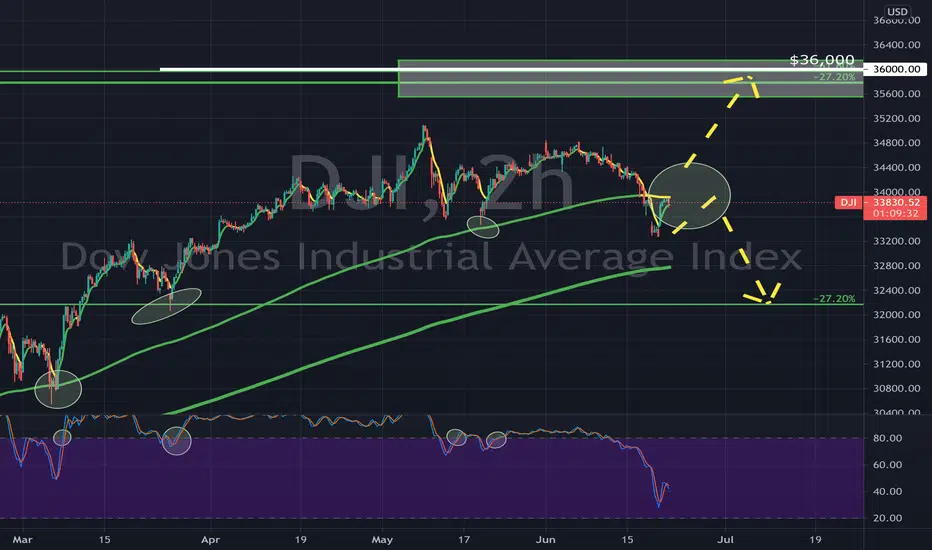Click the 31200.00 price axis value
The image size is (932, 550).
tap(896, 364)
